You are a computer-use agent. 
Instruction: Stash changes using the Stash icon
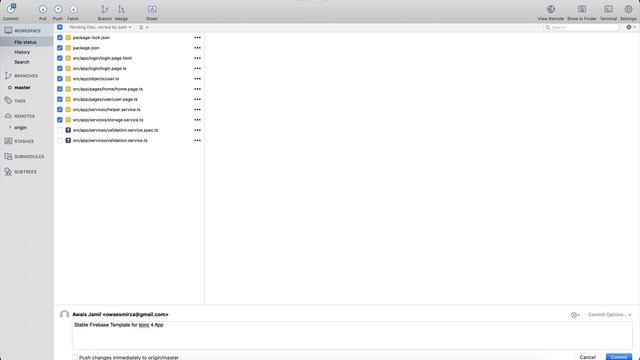point(152,9)
